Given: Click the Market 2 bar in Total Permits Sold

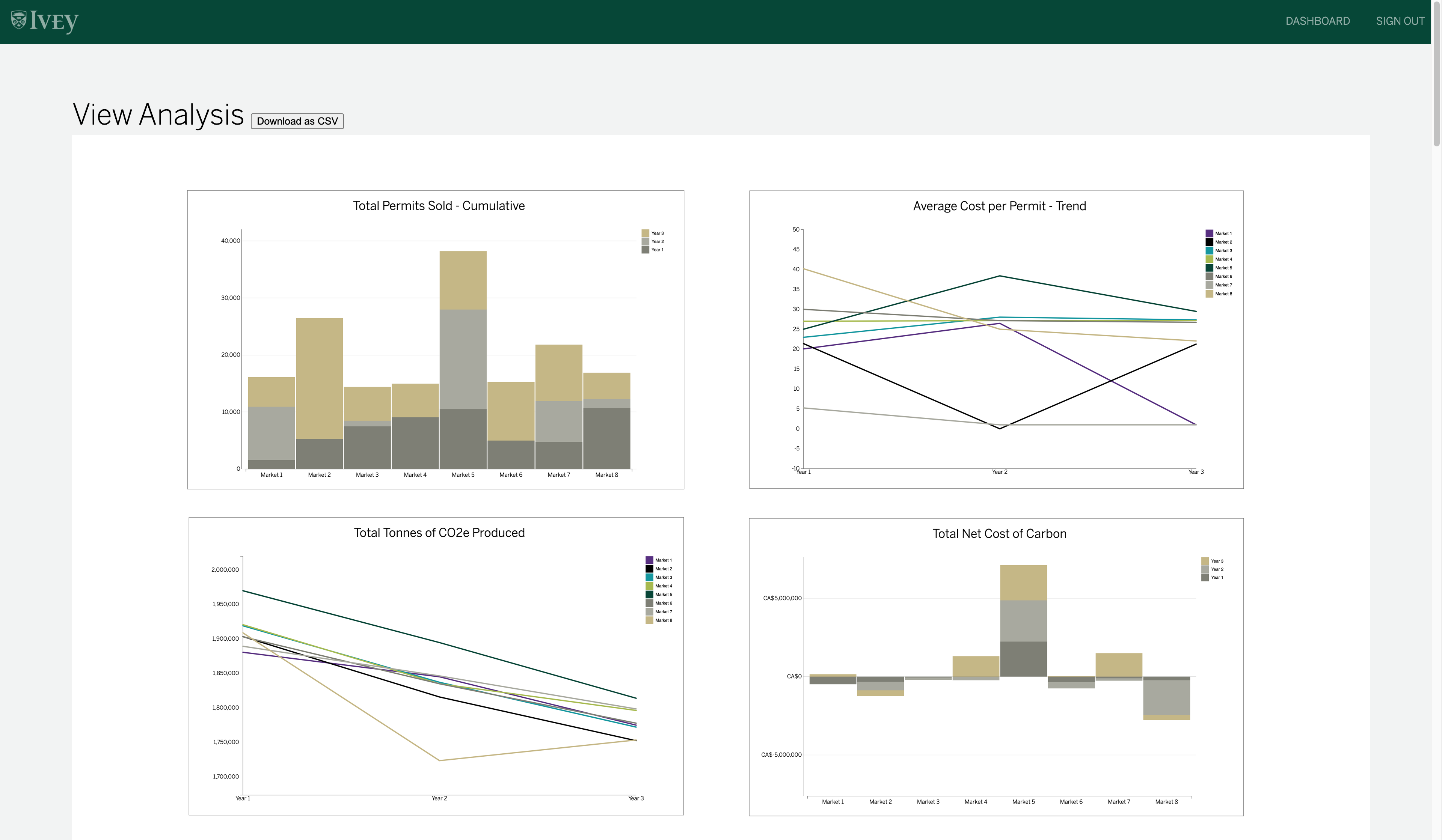Looking at the screenshot, I should pos(319,394).
